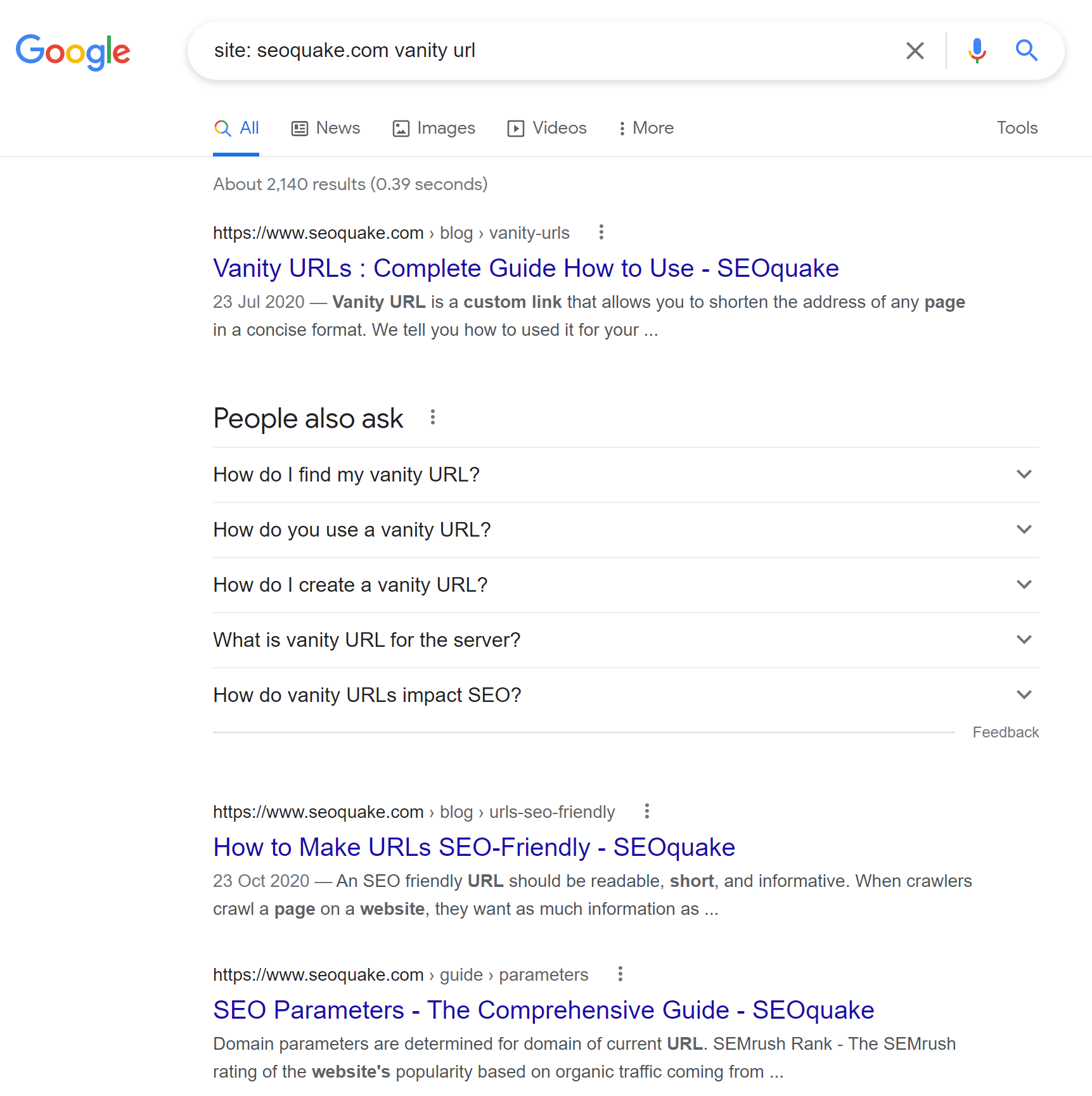This screenshot has width=1092, height=1096.
Task: Switch to the Images tab
Action: (x=434, y=128)
